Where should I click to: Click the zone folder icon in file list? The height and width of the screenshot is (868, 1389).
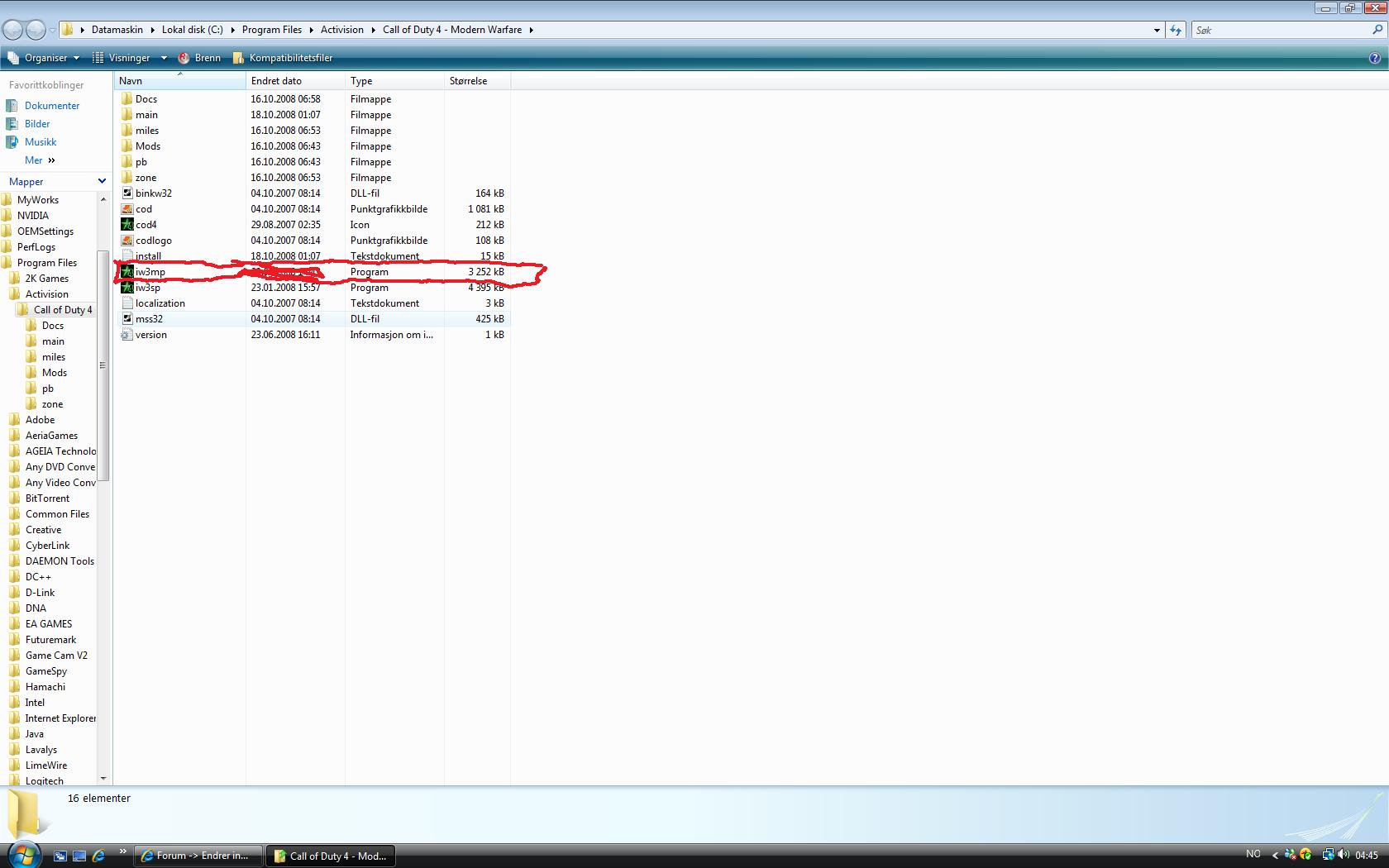tap(127, 178)
